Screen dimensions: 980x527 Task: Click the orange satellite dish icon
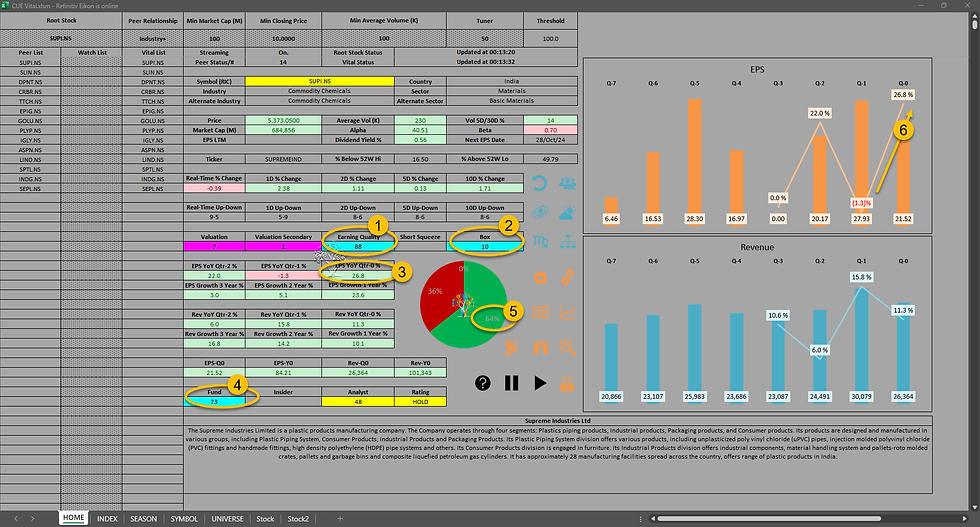[x=512, y=347]
